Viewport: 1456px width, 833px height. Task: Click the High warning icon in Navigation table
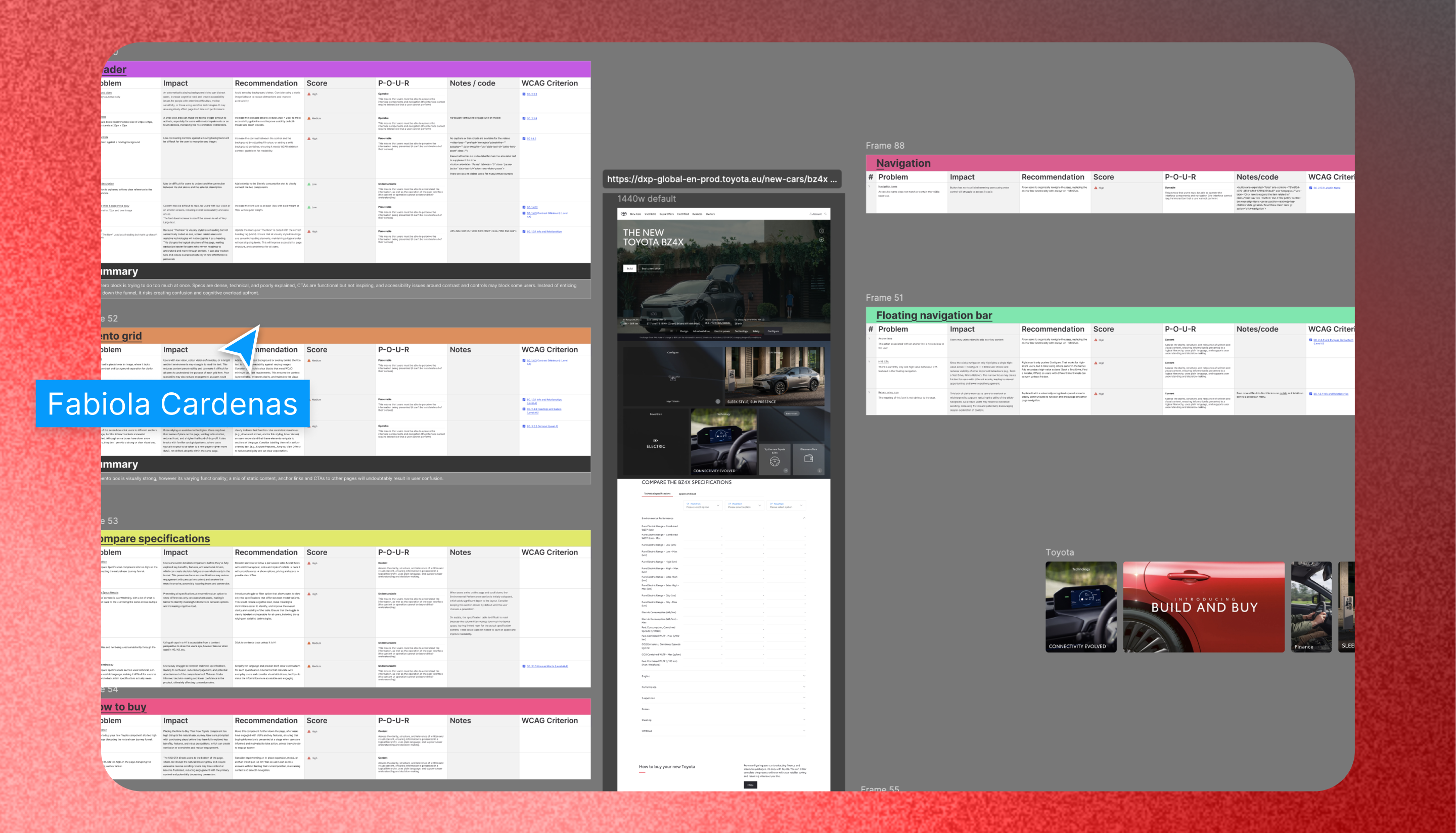pyautogui.click(x=1096, y=188)
